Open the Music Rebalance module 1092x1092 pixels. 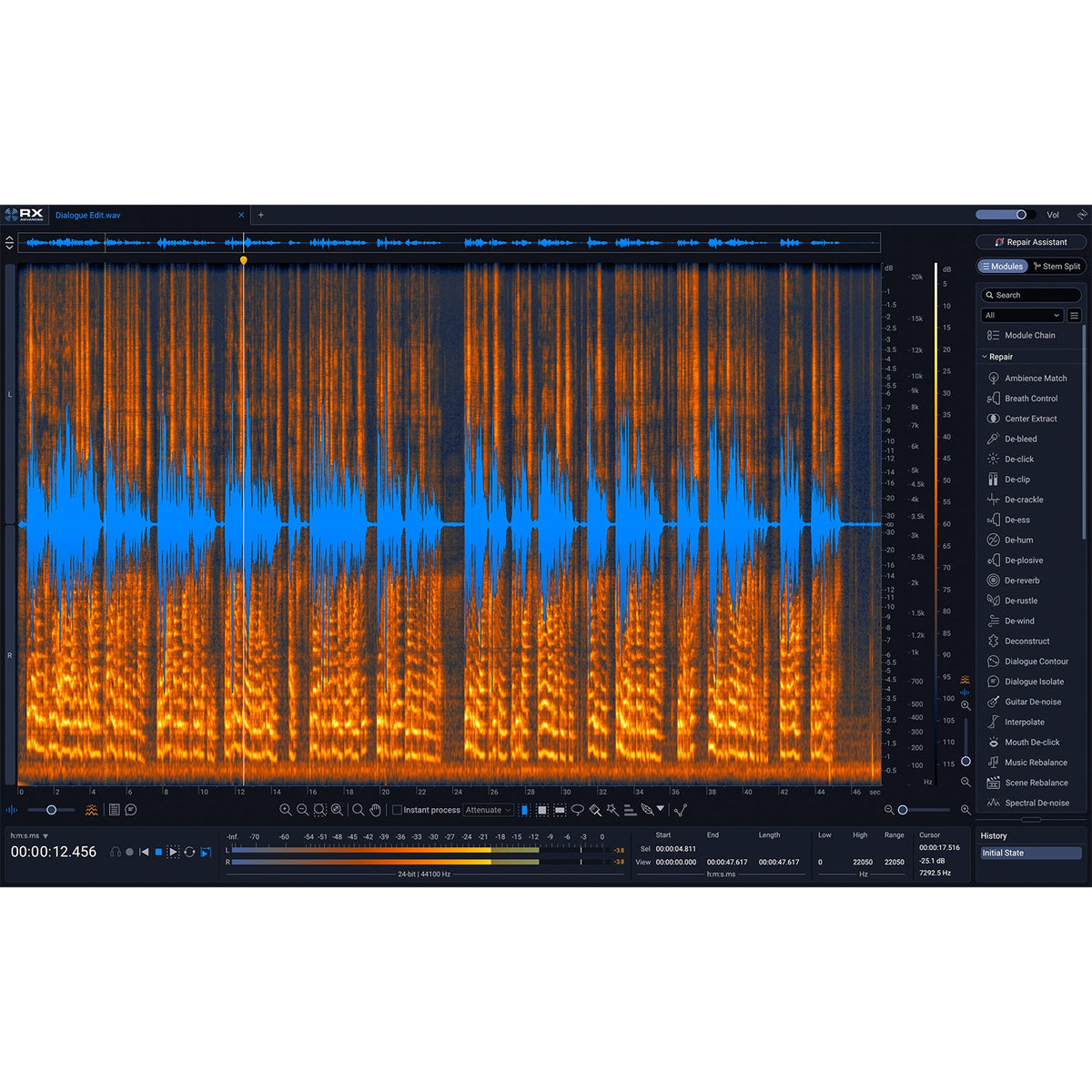click(1028, 763)
